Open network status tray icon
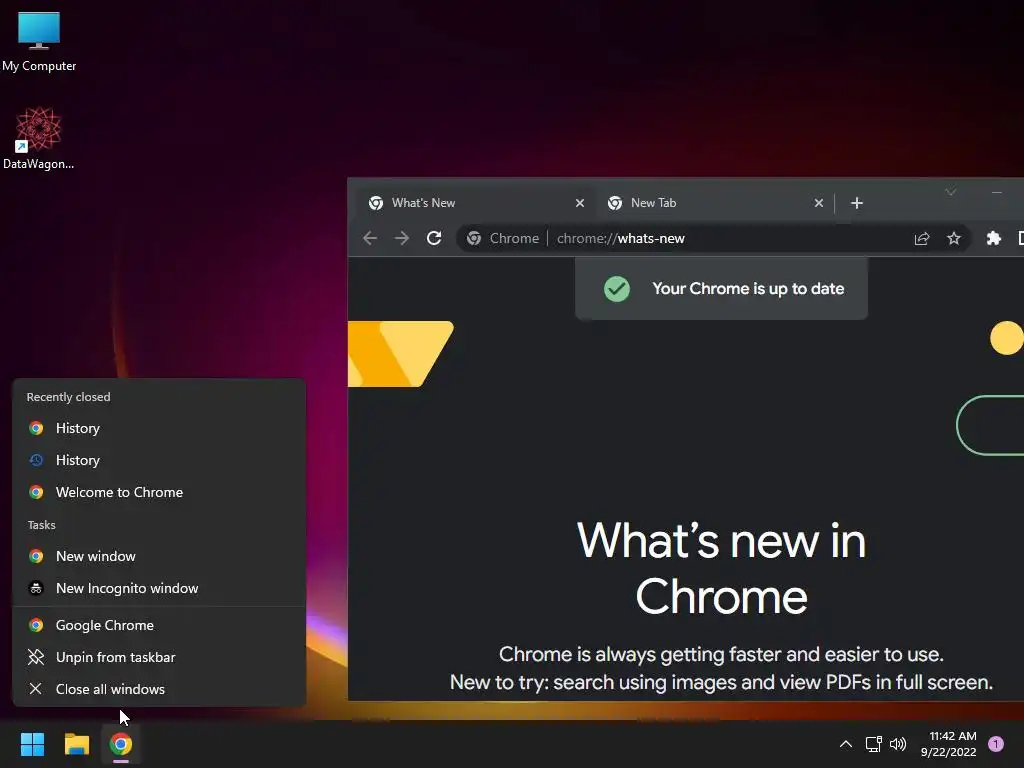1024x768 pixels. click(x=873, y=744)
